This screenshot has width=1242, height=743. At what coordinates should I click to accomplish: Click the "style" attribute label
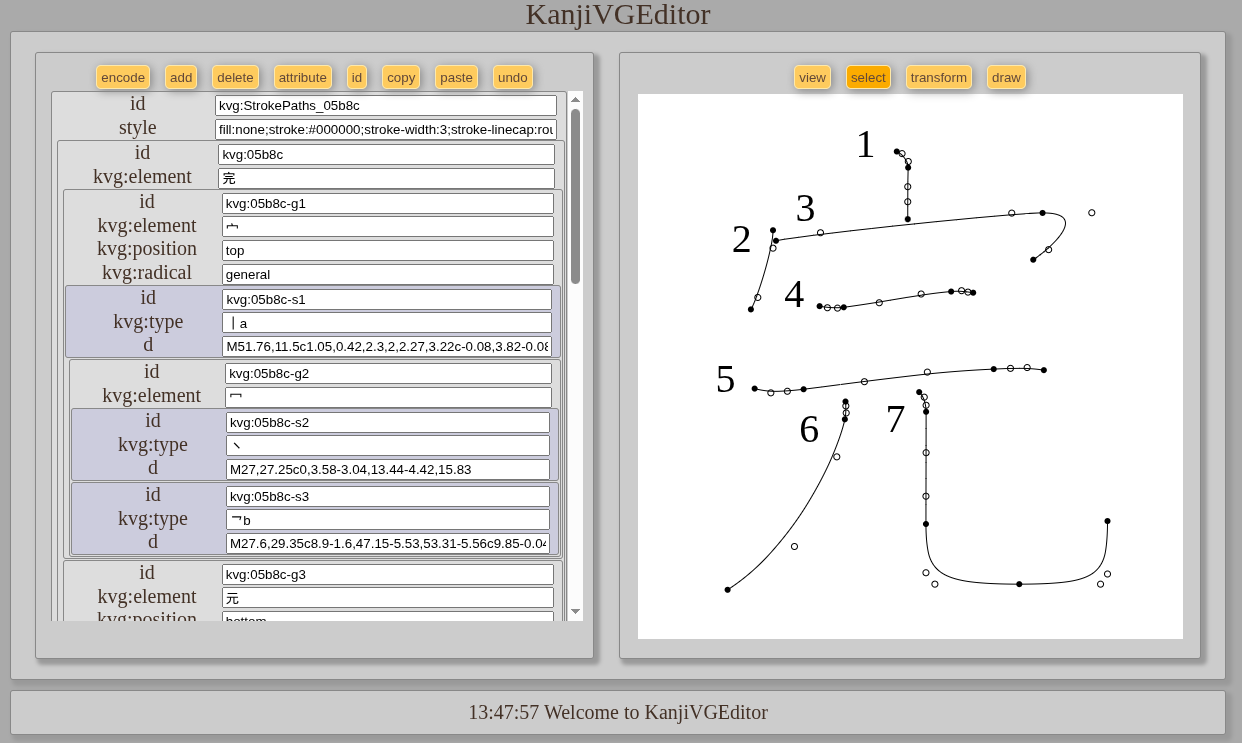coord(138,128)
